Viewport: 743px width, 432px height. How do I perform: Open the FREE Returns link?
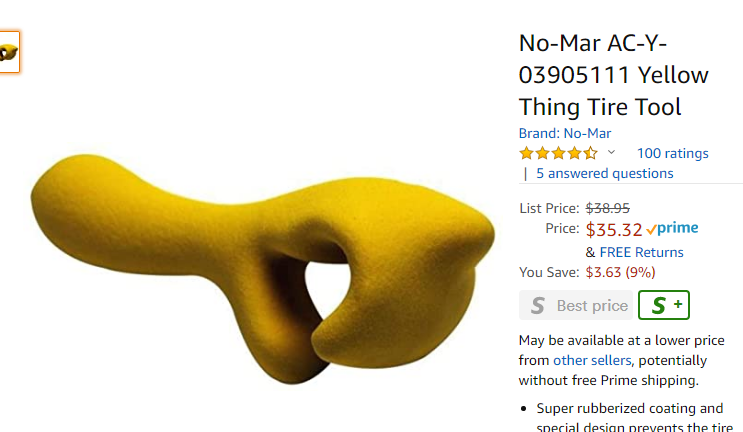pyautogui.click(x=641, y=252)
